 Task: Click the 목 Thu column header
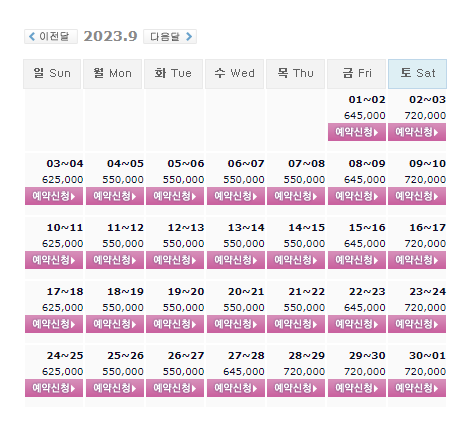[295, 74]
